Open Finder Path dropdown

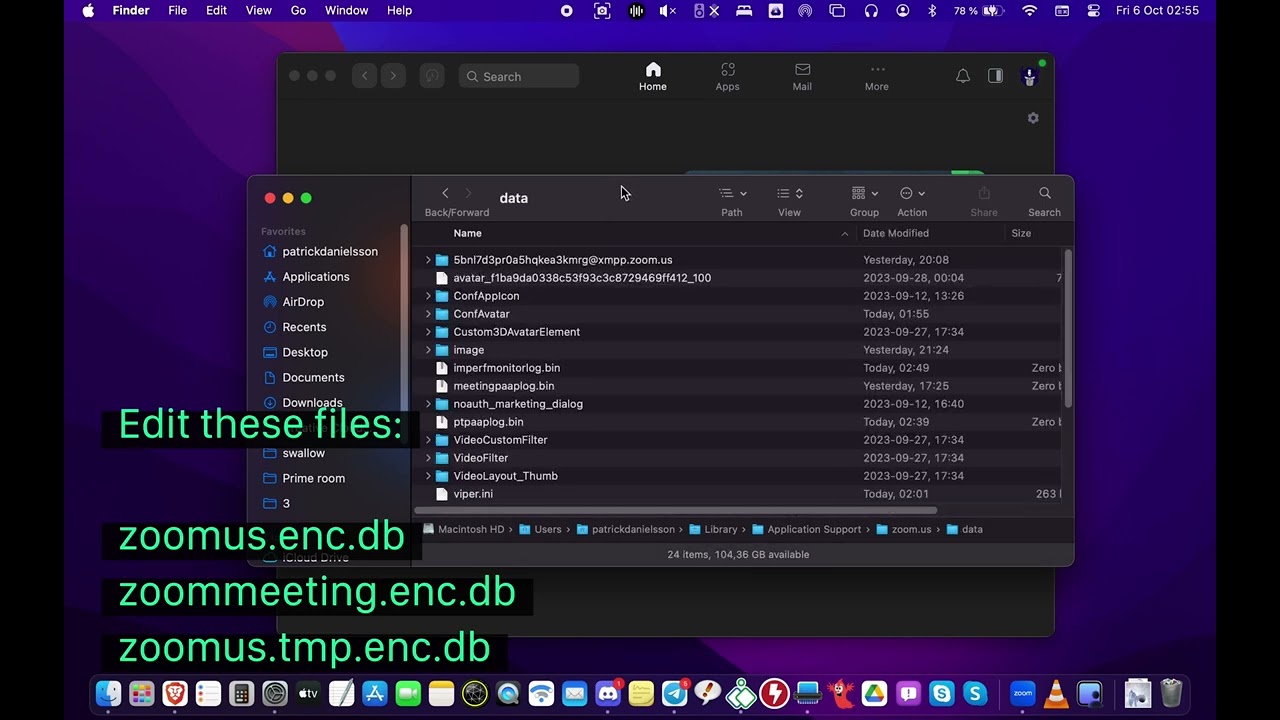click(x=733, y=193)
